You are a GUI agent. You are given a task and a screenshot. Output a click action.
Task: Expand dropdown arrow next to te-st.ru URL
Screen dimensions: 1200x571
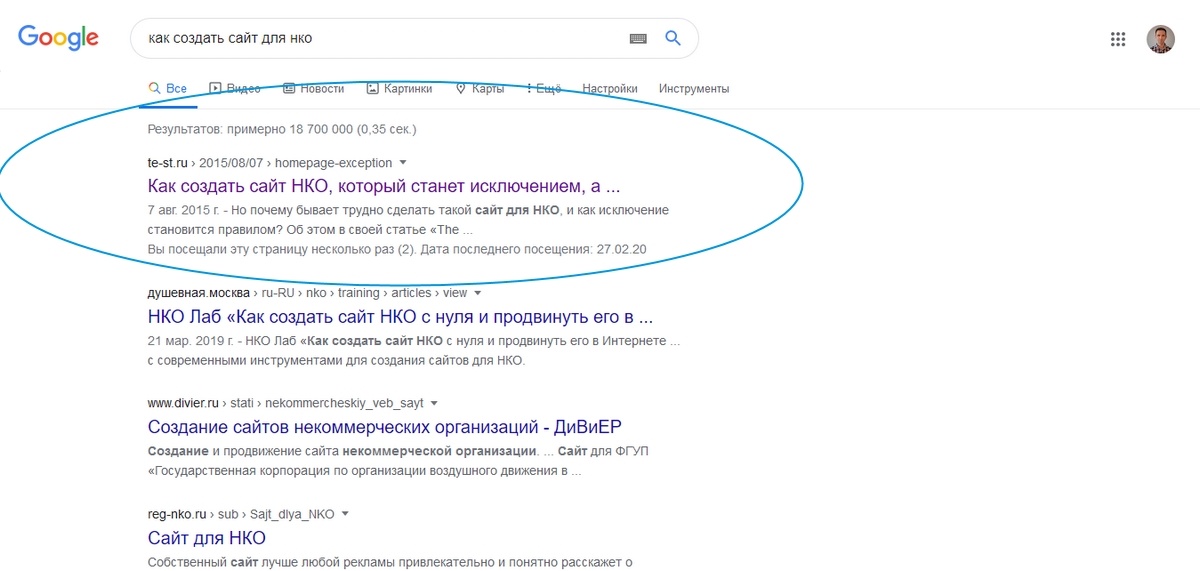click(x=403, y=162)
